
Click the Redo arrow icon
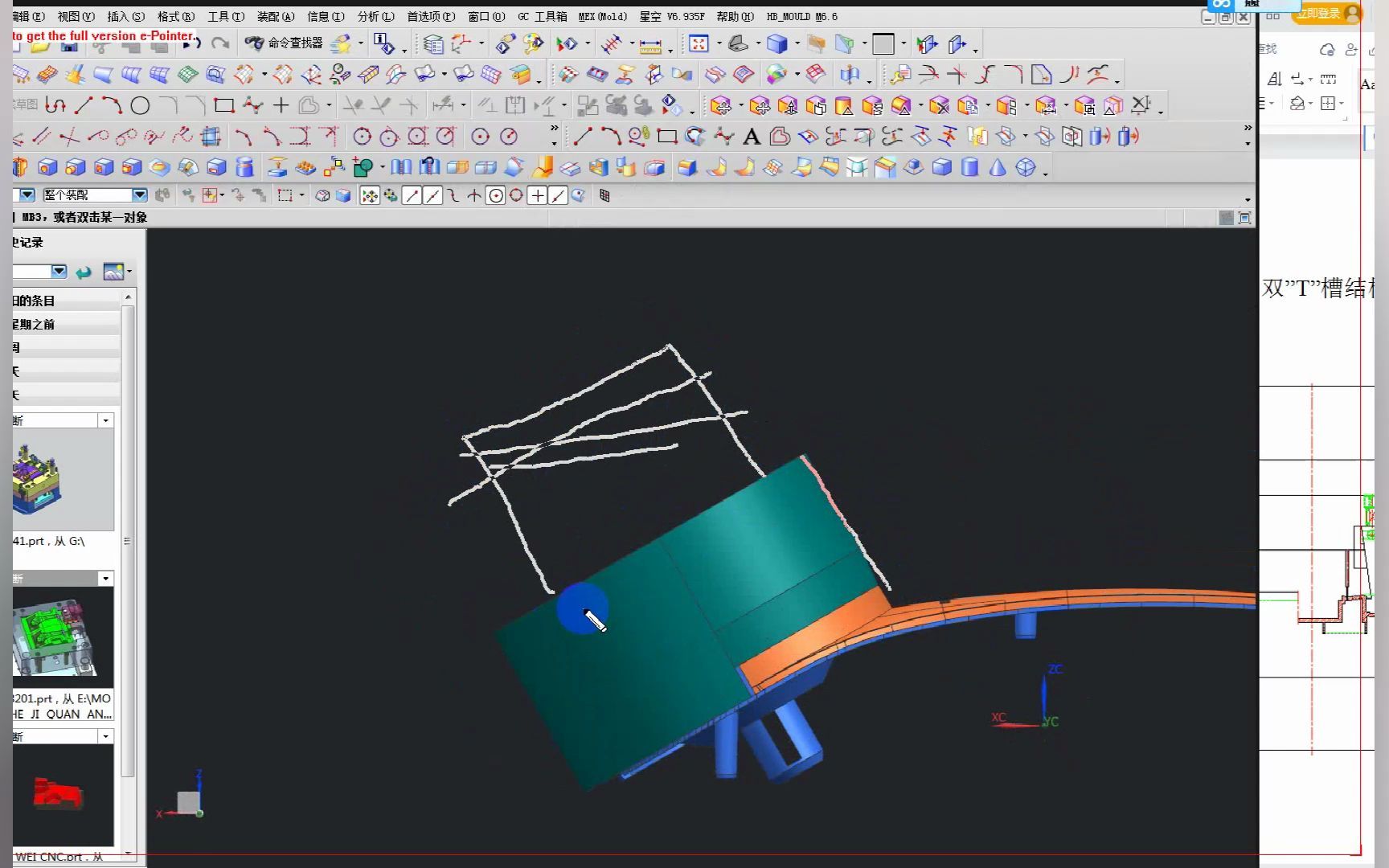click(x=219, y=43)
